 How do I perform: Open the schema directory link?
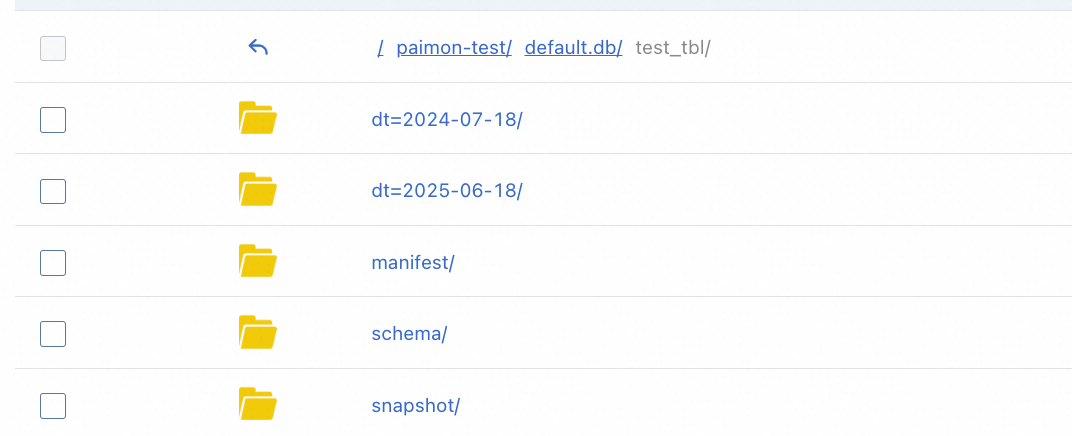[x=409, y=333]
